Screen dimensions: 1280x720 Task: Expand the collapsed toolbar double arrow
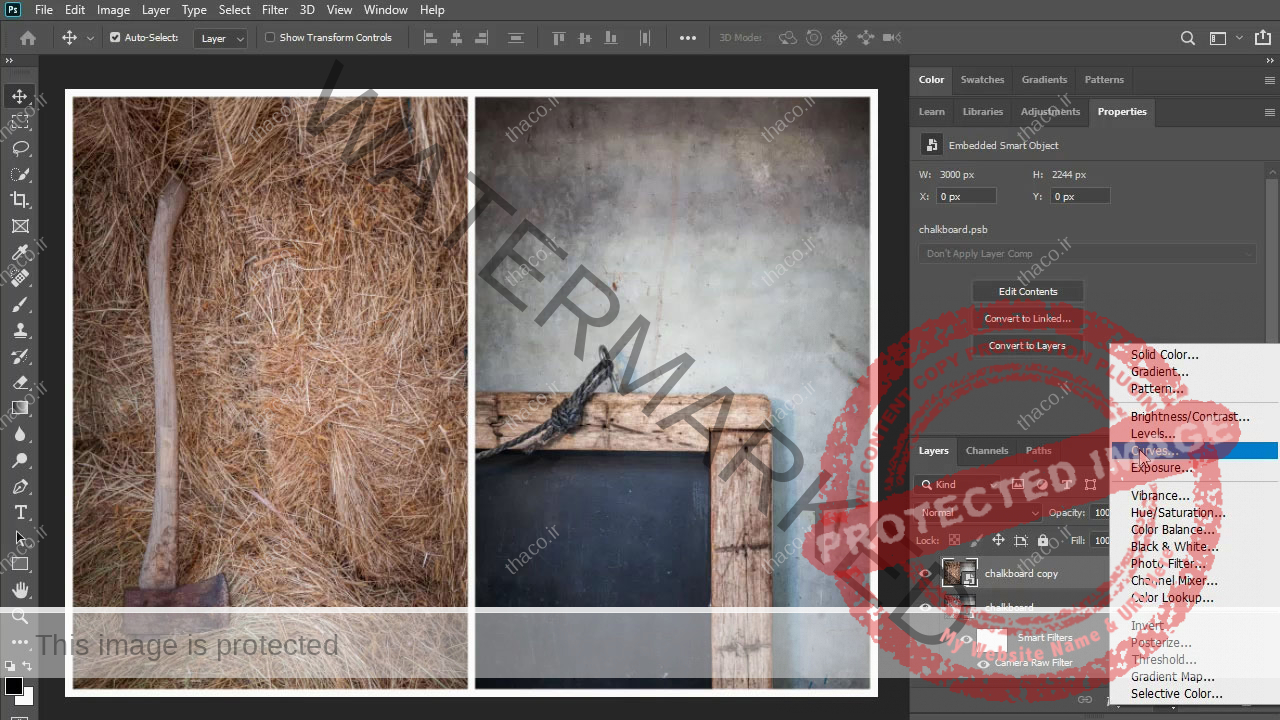click(x=10, y=62)
